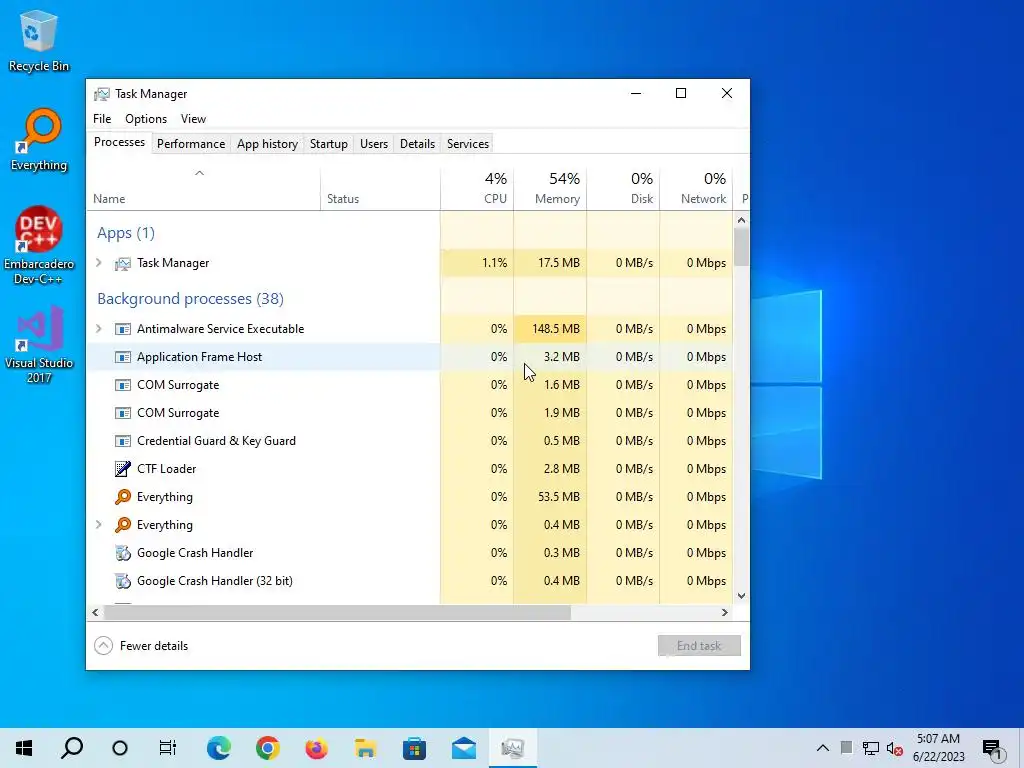Click the horizontal scrollbar left arrow
1024x768 pixels.
tap(95, 613)
